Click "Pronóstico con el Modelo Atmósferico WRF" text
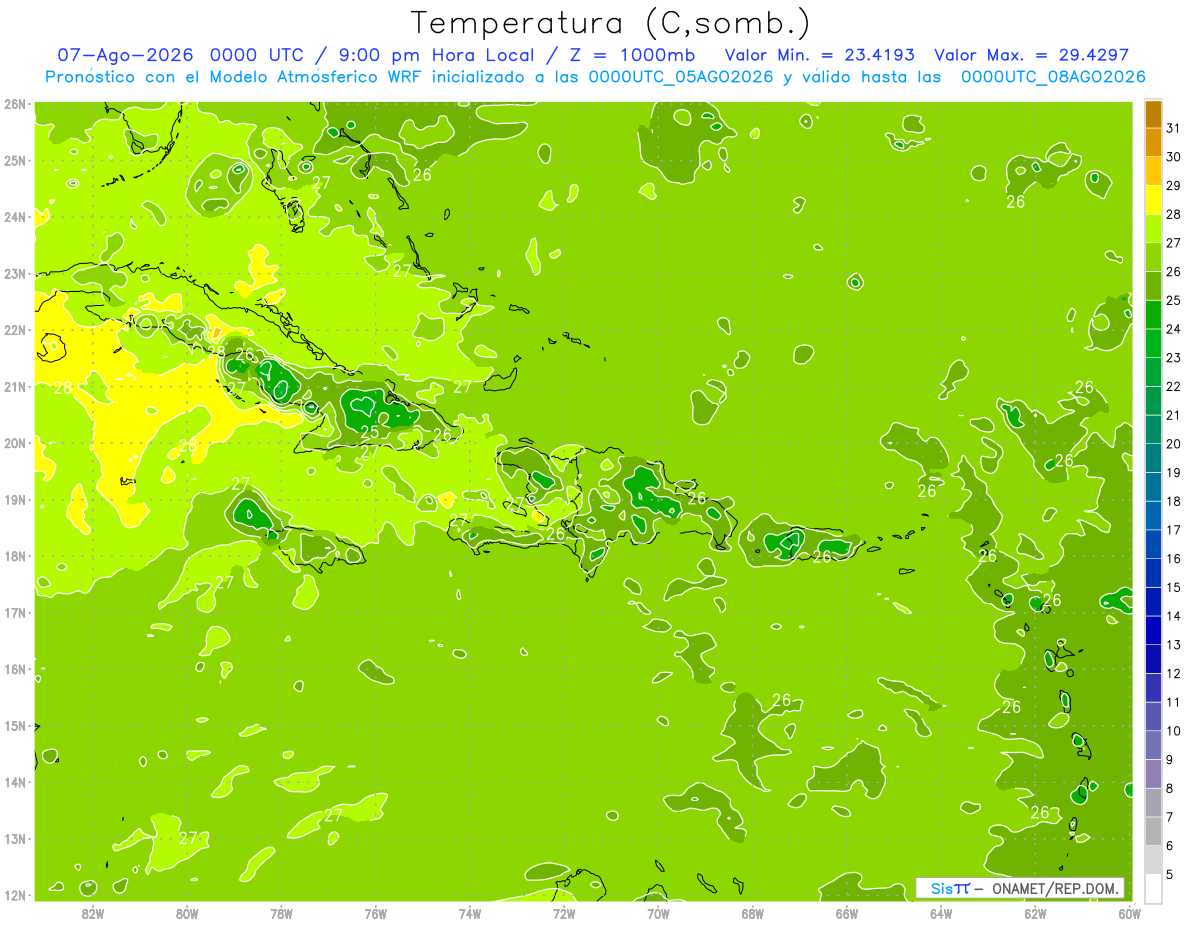 click(235, 77)
